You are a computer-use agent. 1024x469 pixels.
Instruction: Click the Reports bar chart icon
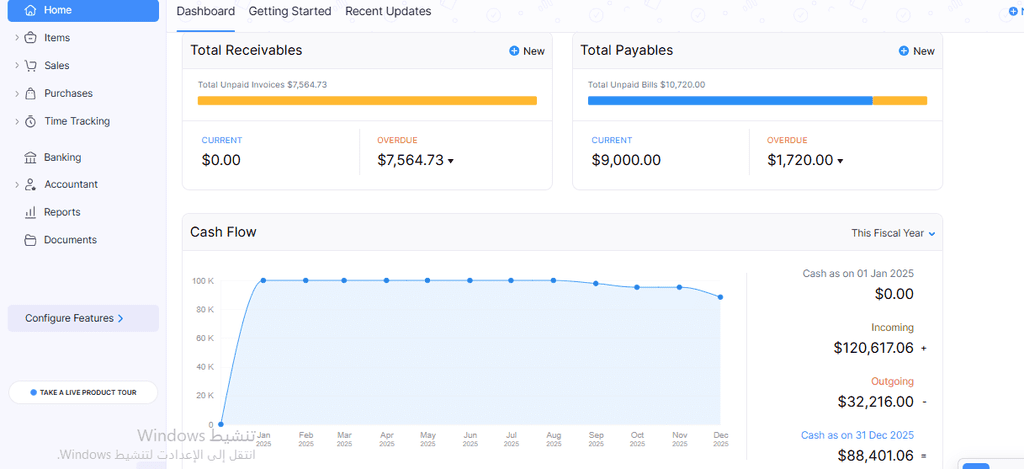pyautogui.click(x=30, y=213)
